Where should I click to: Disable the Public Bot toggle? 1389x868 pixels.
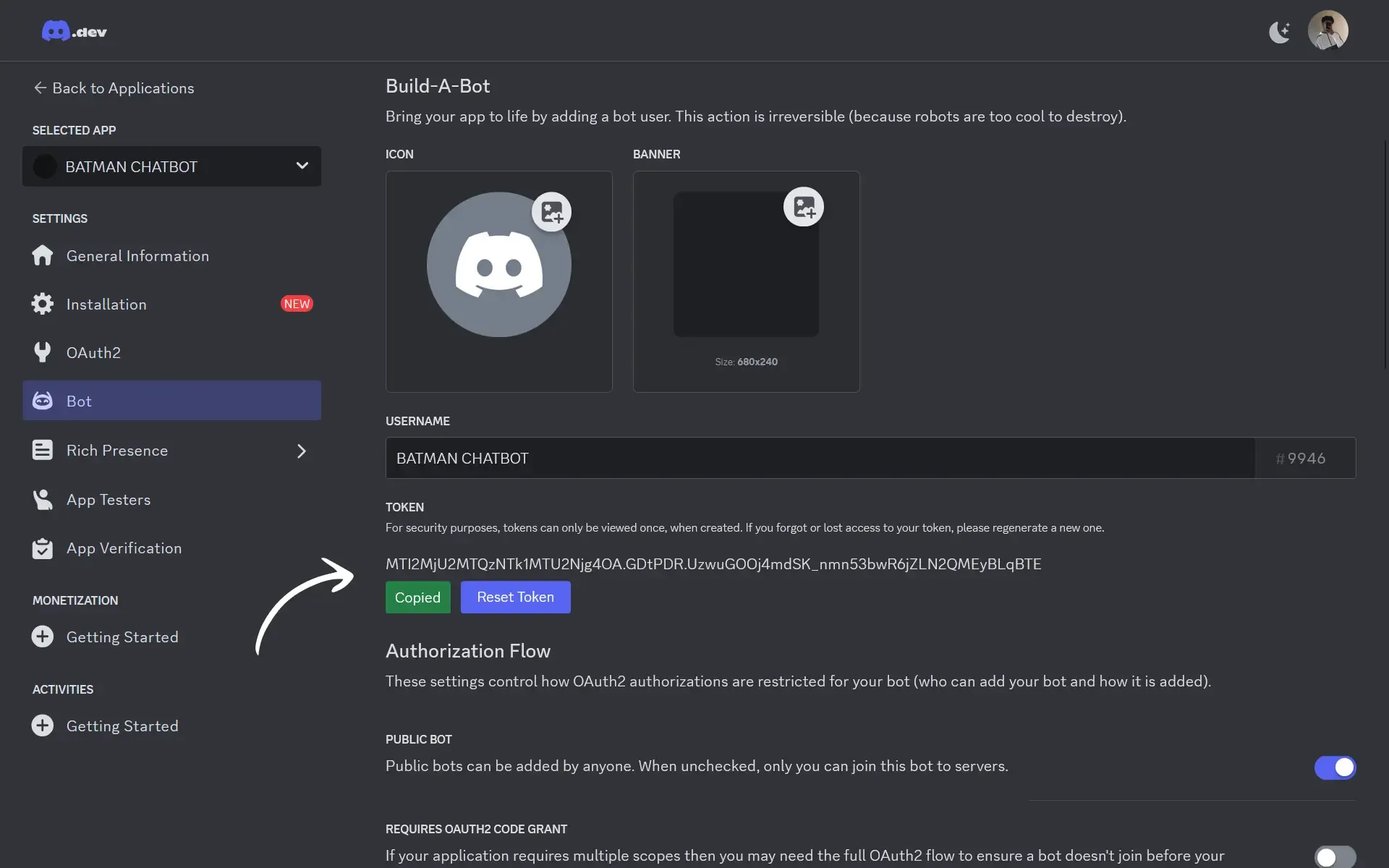point(1335,767)
